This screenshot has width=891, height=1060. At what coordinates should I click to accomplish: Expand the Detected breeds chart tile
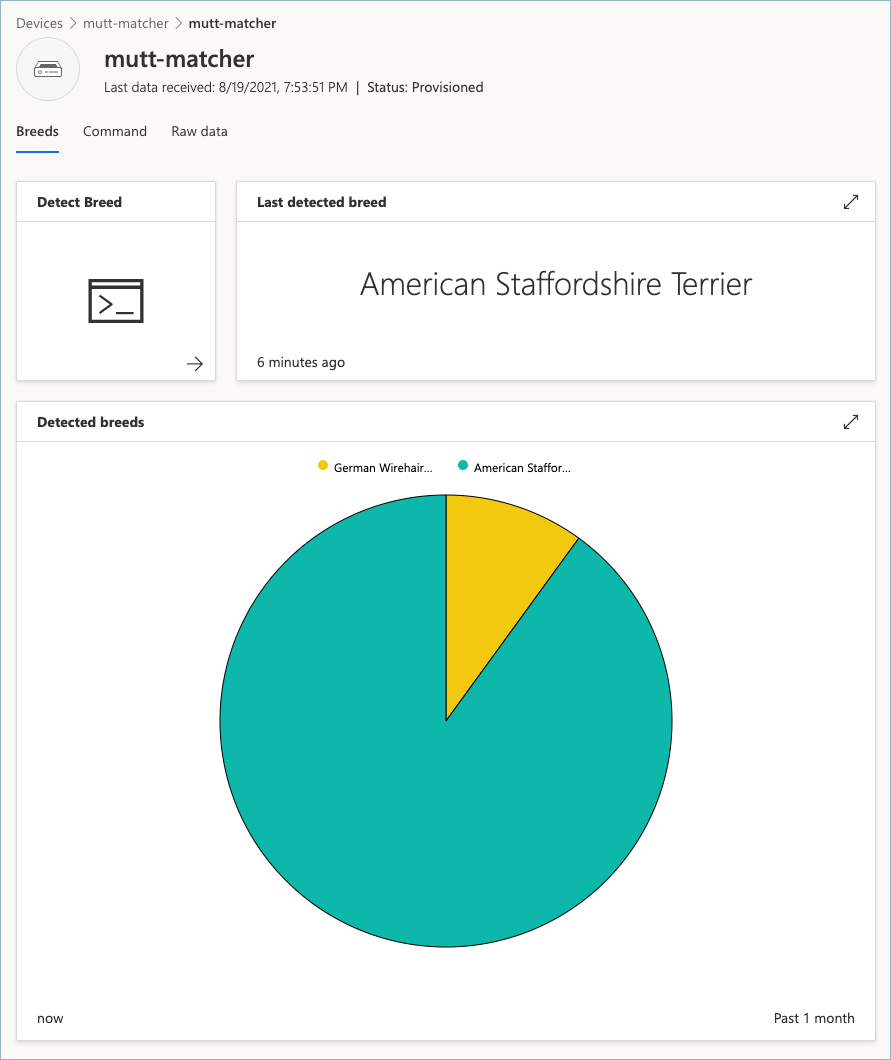pyautogui.click(x=850, y=422)
